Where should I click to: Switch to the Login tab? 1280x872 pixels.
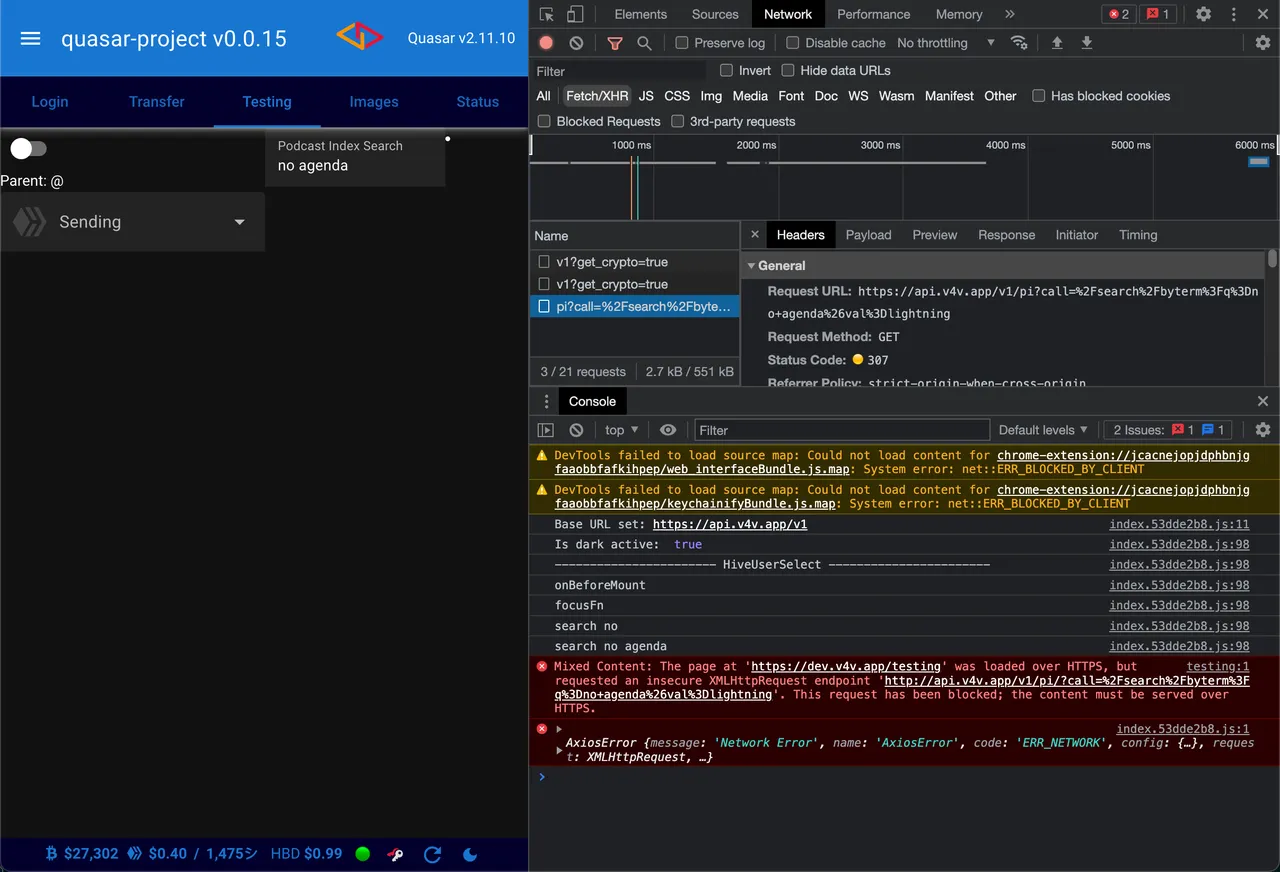(50, 102)
